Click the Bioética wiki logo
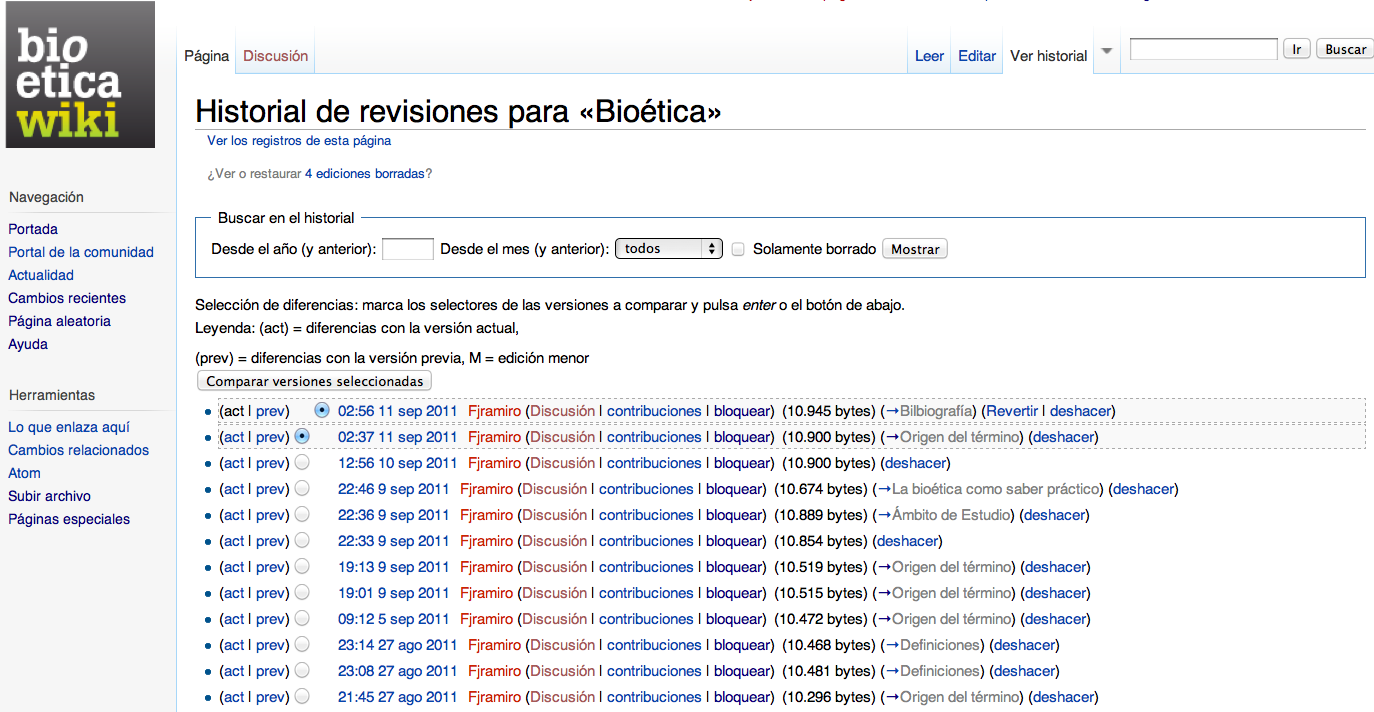1374x712 pixels. [80, 75]
